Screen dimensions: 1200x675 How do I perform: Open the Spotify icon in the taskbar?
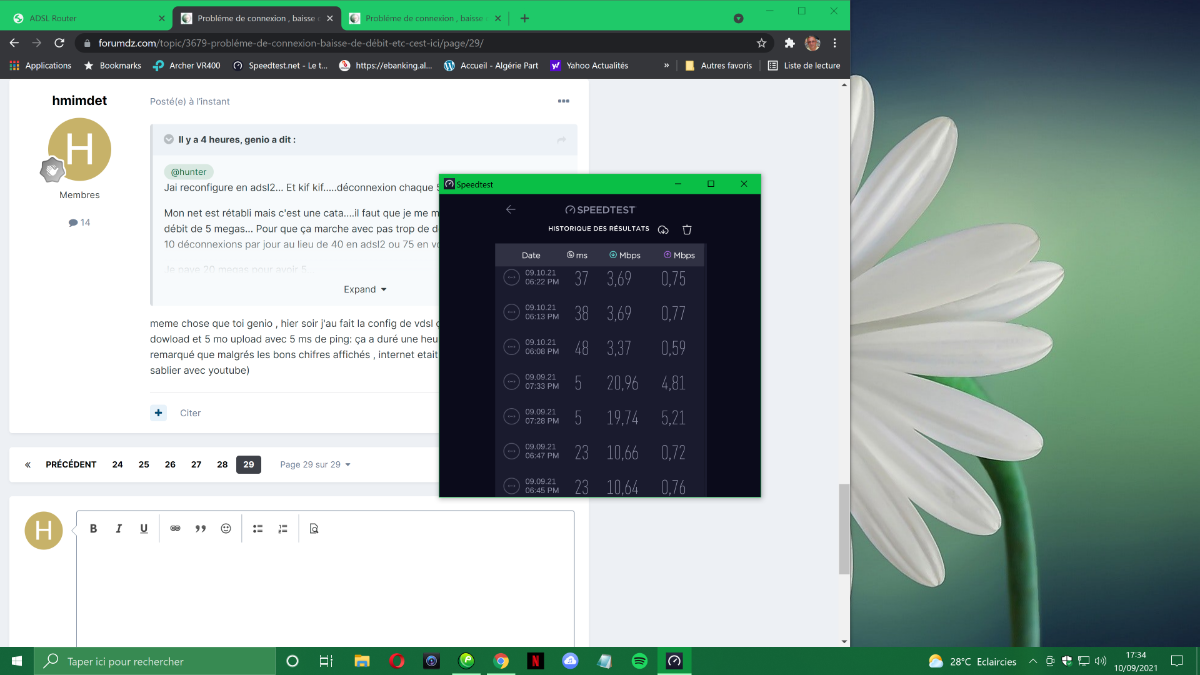[x=640, y=661]
